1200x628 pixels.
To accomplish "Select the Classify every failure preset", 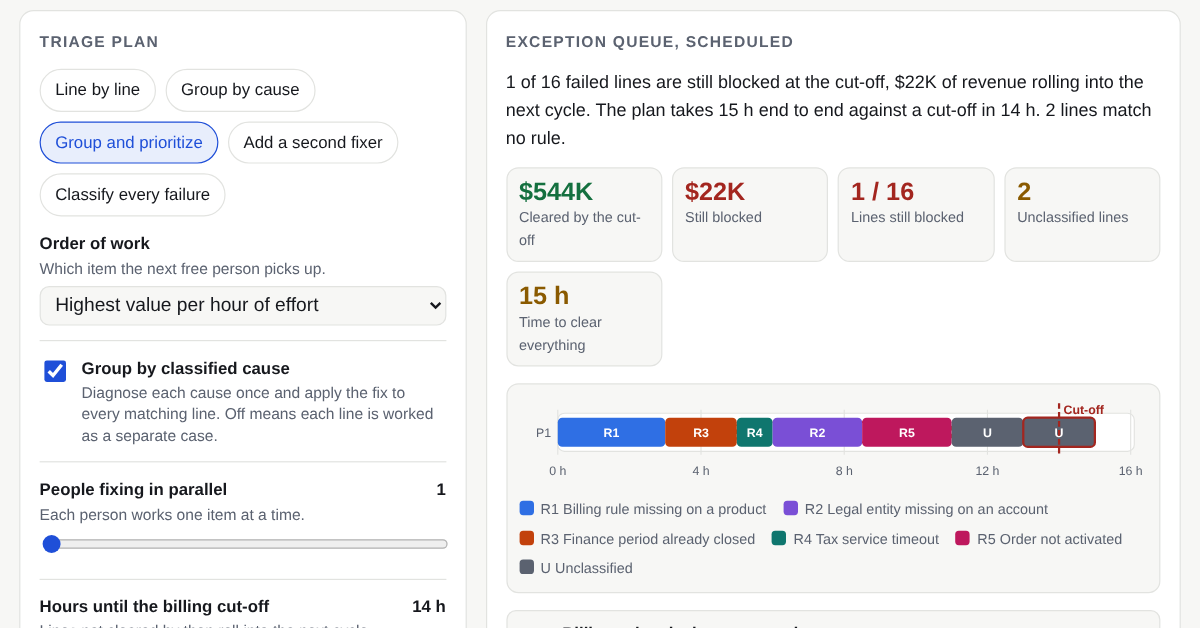I will 133,195.
